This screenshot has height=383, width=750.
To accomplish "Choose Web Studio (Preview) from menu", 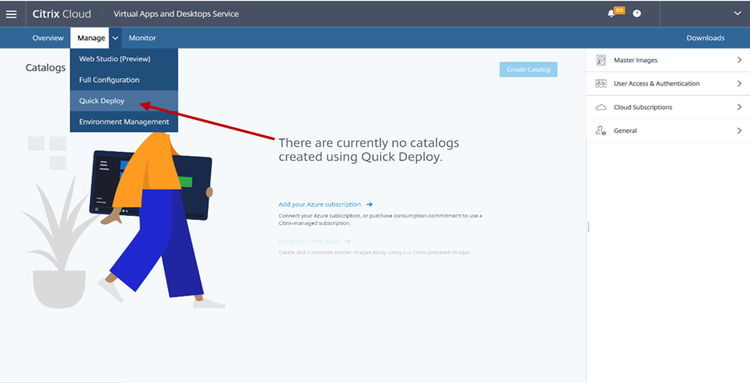I will (x=124, y=59).
